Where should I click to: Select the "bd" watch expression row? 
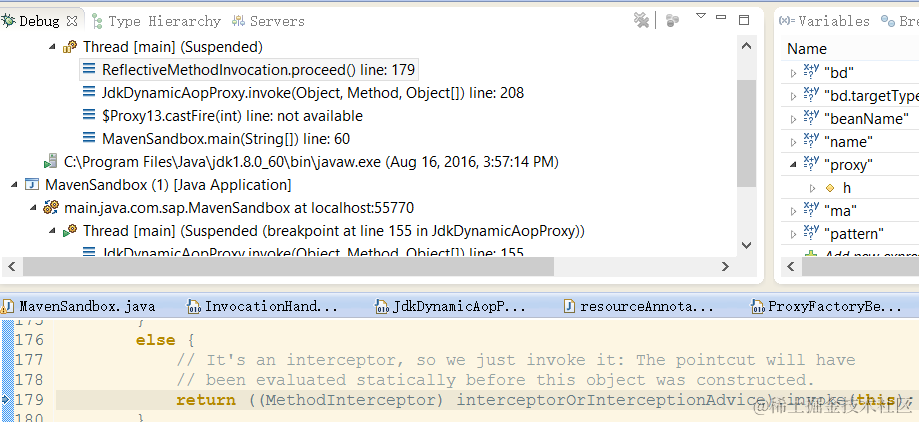pyautogui.click(x=850, y=73)
